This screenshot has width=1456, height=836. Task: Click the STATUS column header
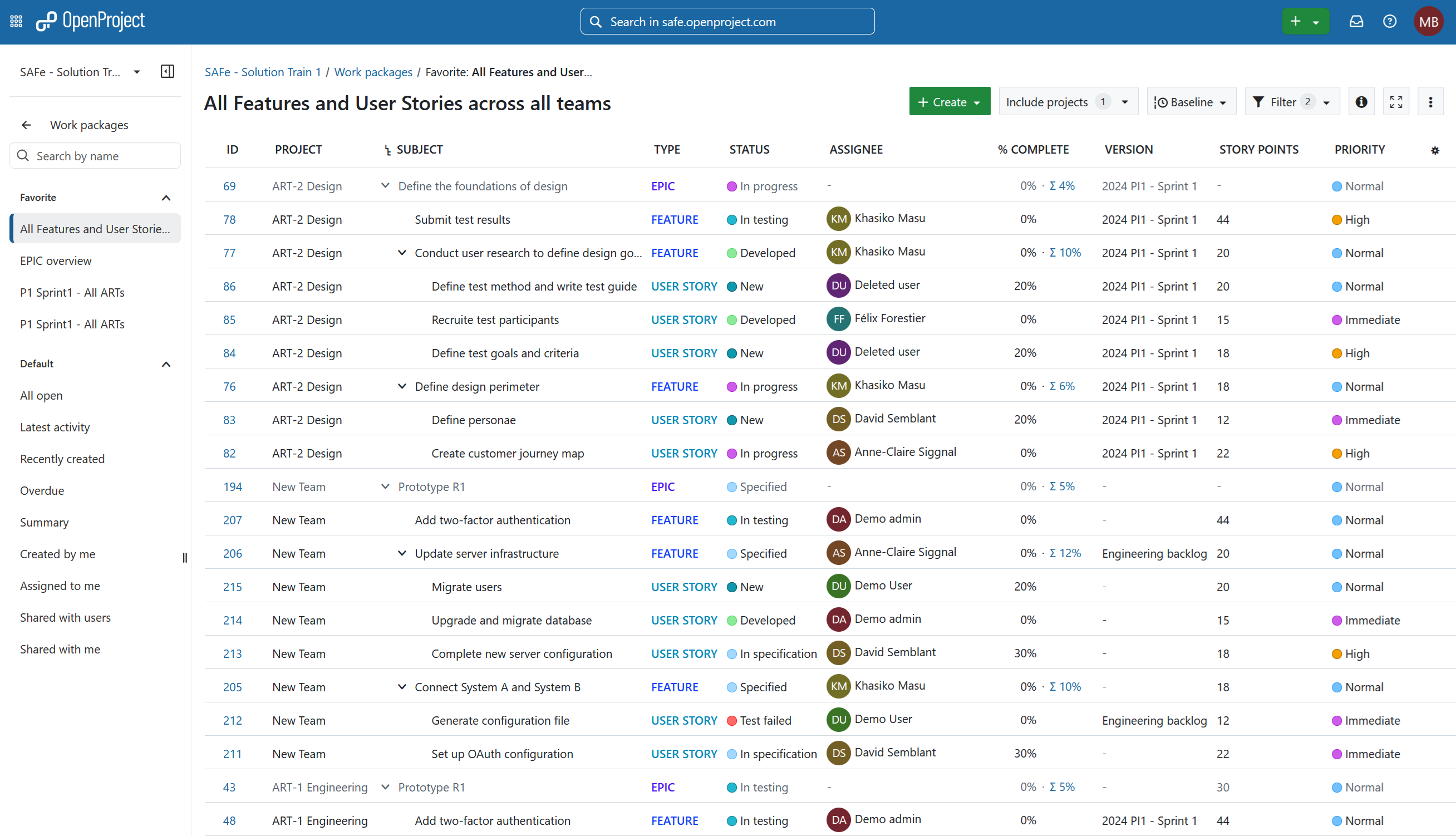point(749,149)
